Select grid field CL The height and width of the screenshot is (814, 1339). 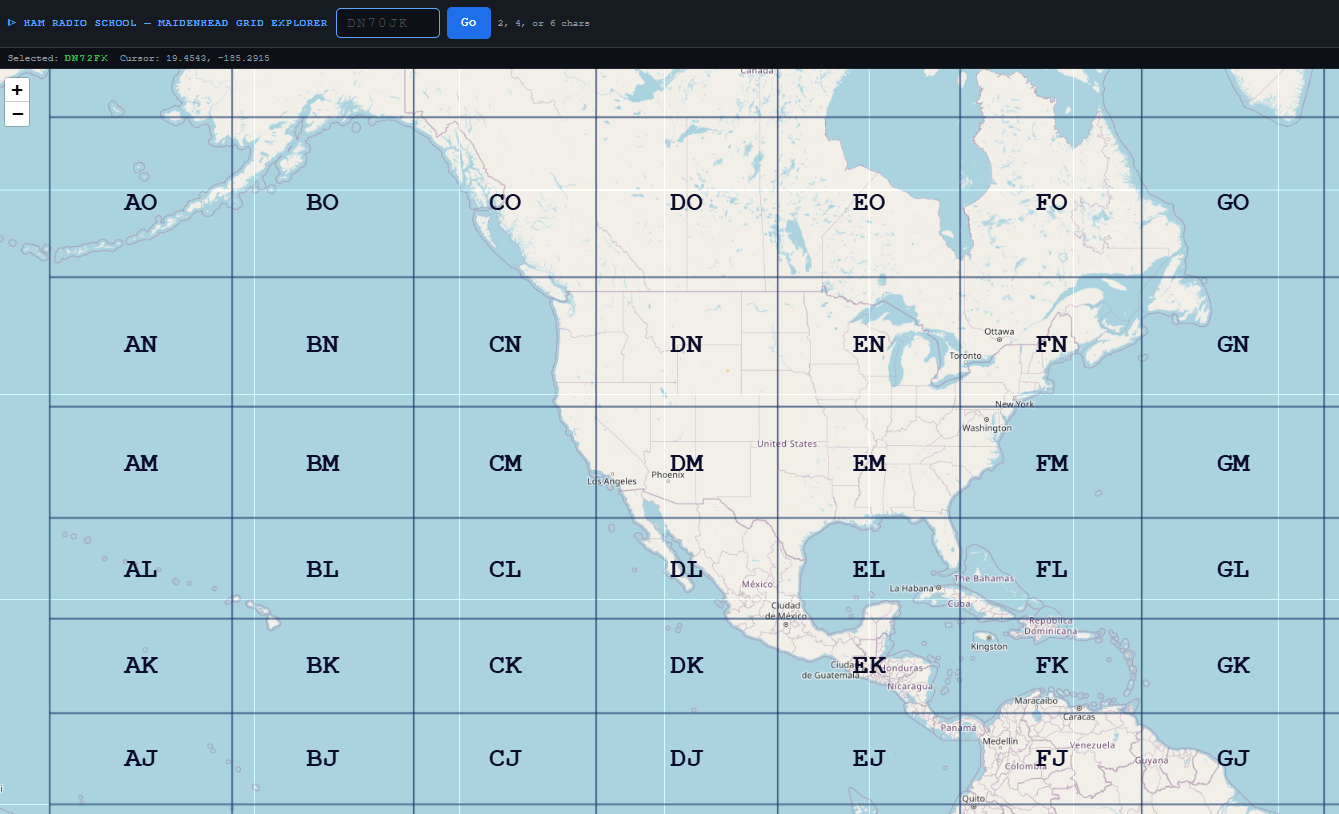point(505,568)
